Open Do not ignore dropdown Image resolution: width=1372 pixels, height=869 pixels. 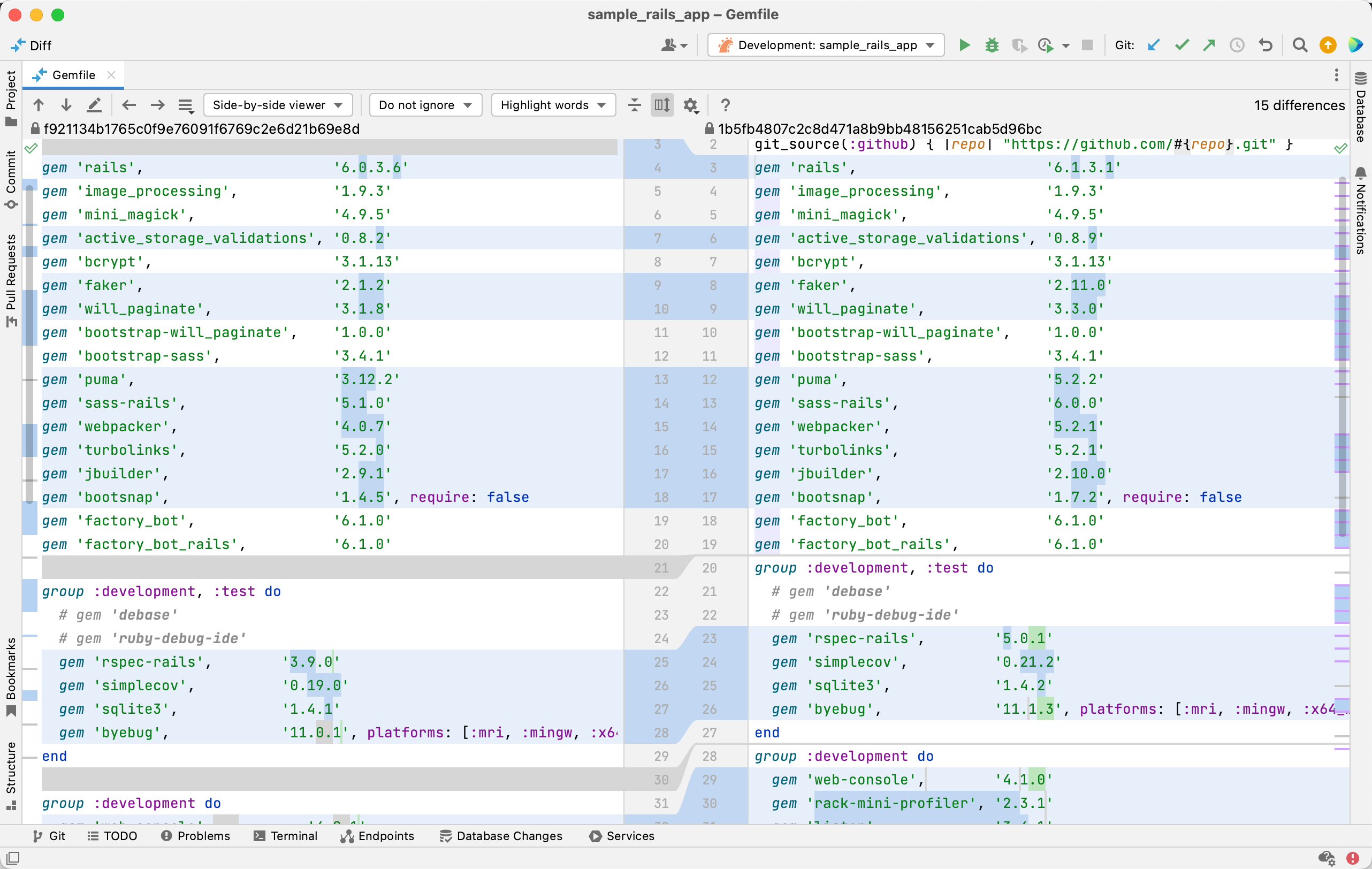[425, 105]
